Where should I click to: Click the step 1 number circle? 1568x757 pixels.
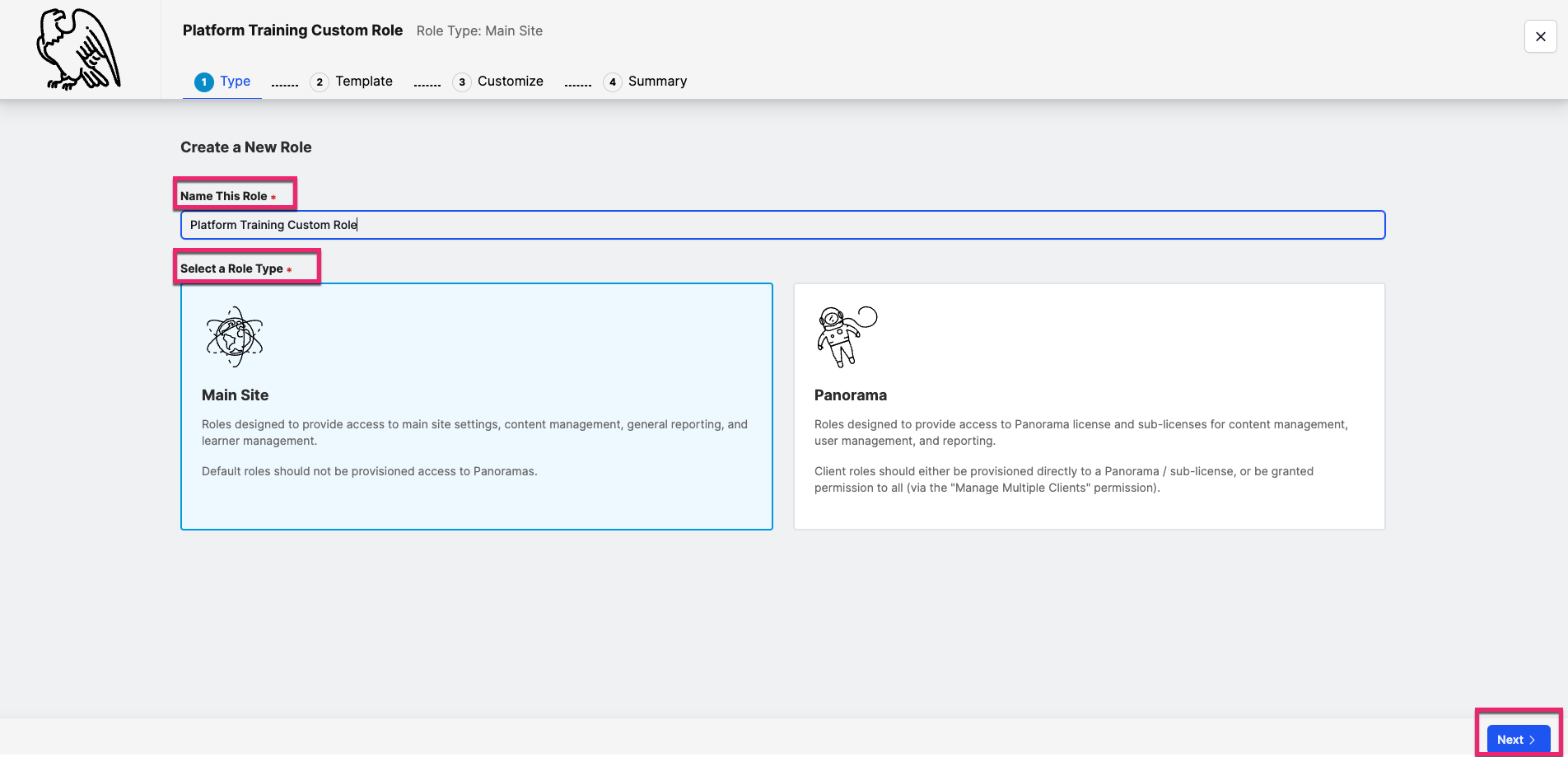point(203,82)
